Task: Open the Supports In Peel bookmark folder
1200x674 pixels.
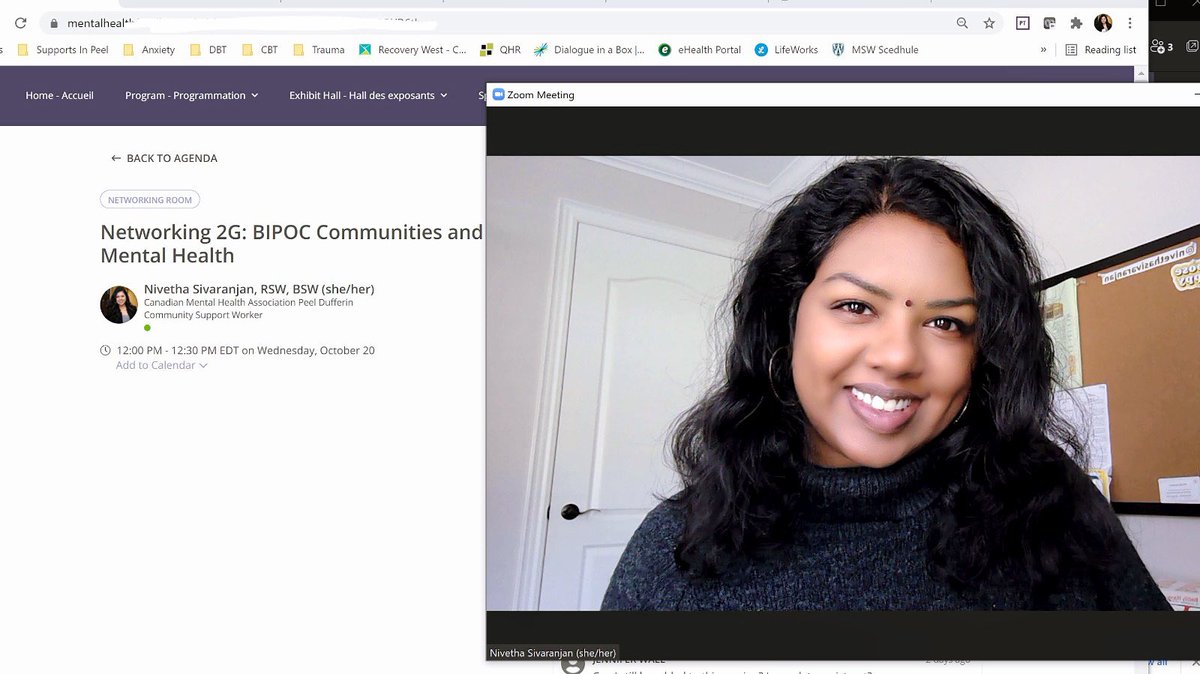Action: (x=64, y=50)
